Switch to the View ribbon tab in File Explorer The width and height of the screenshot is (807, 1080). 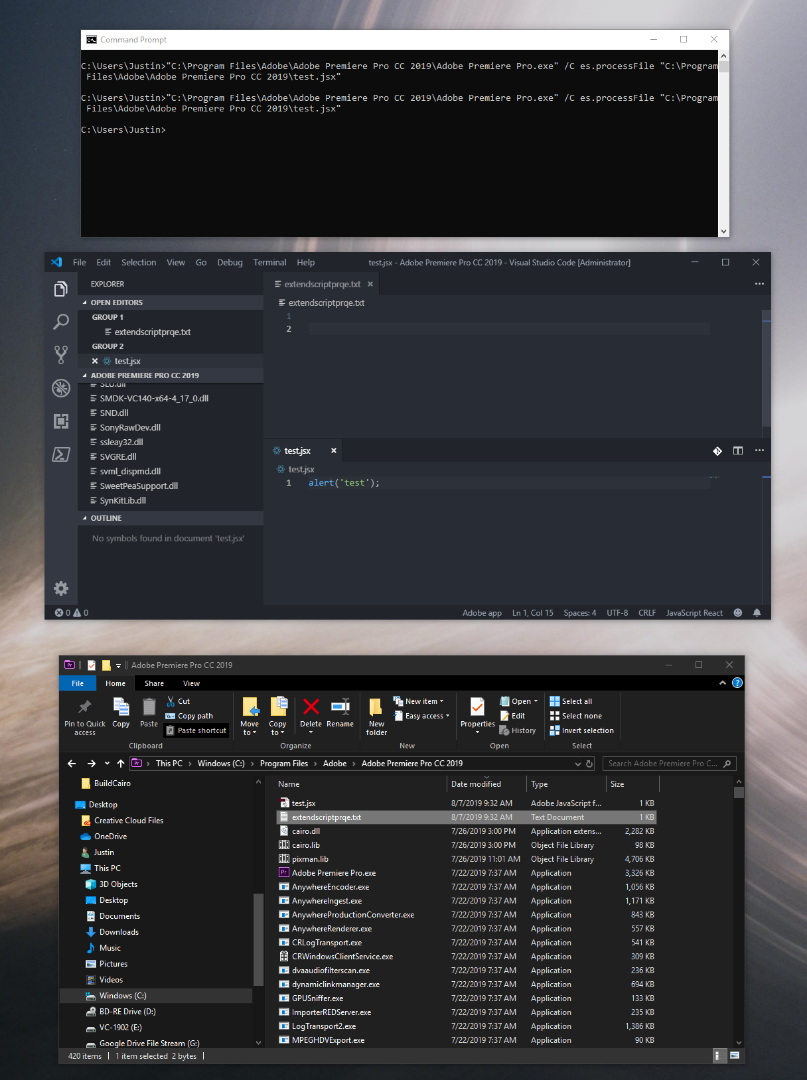tap(191, 683)
